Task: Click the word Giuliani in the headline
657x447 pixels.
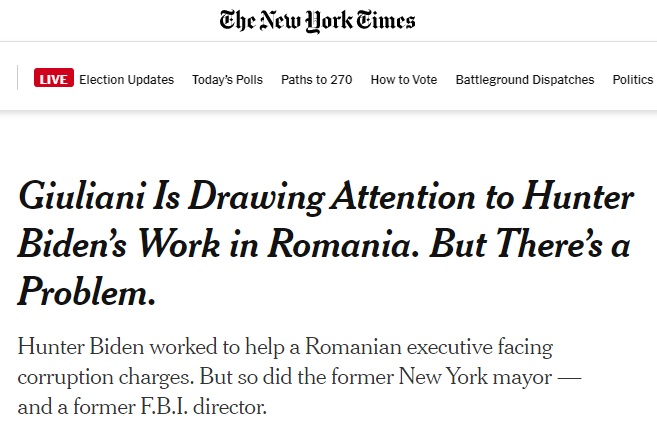Action: [83, 195]
